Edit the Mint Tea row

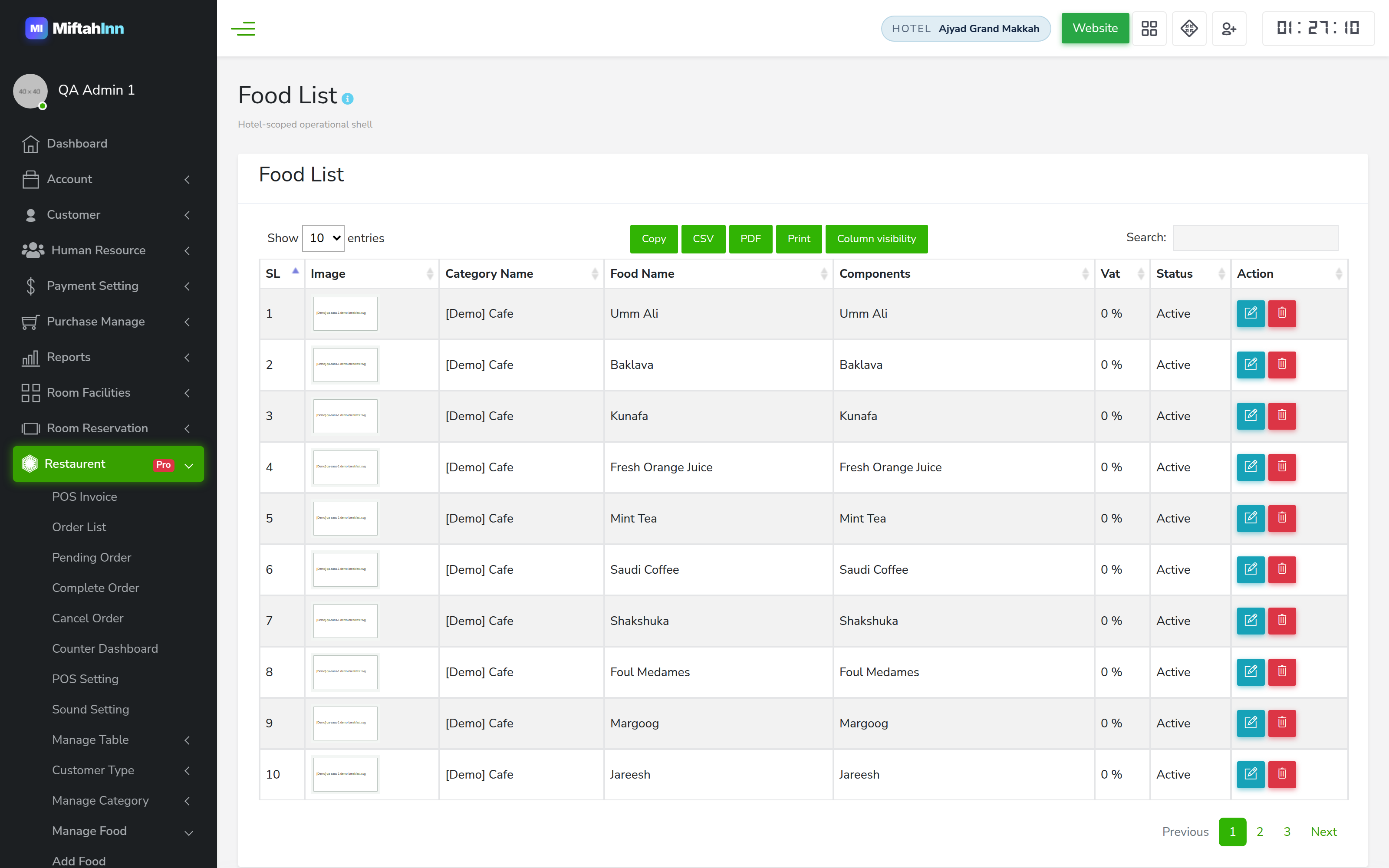pos(1251,518)
